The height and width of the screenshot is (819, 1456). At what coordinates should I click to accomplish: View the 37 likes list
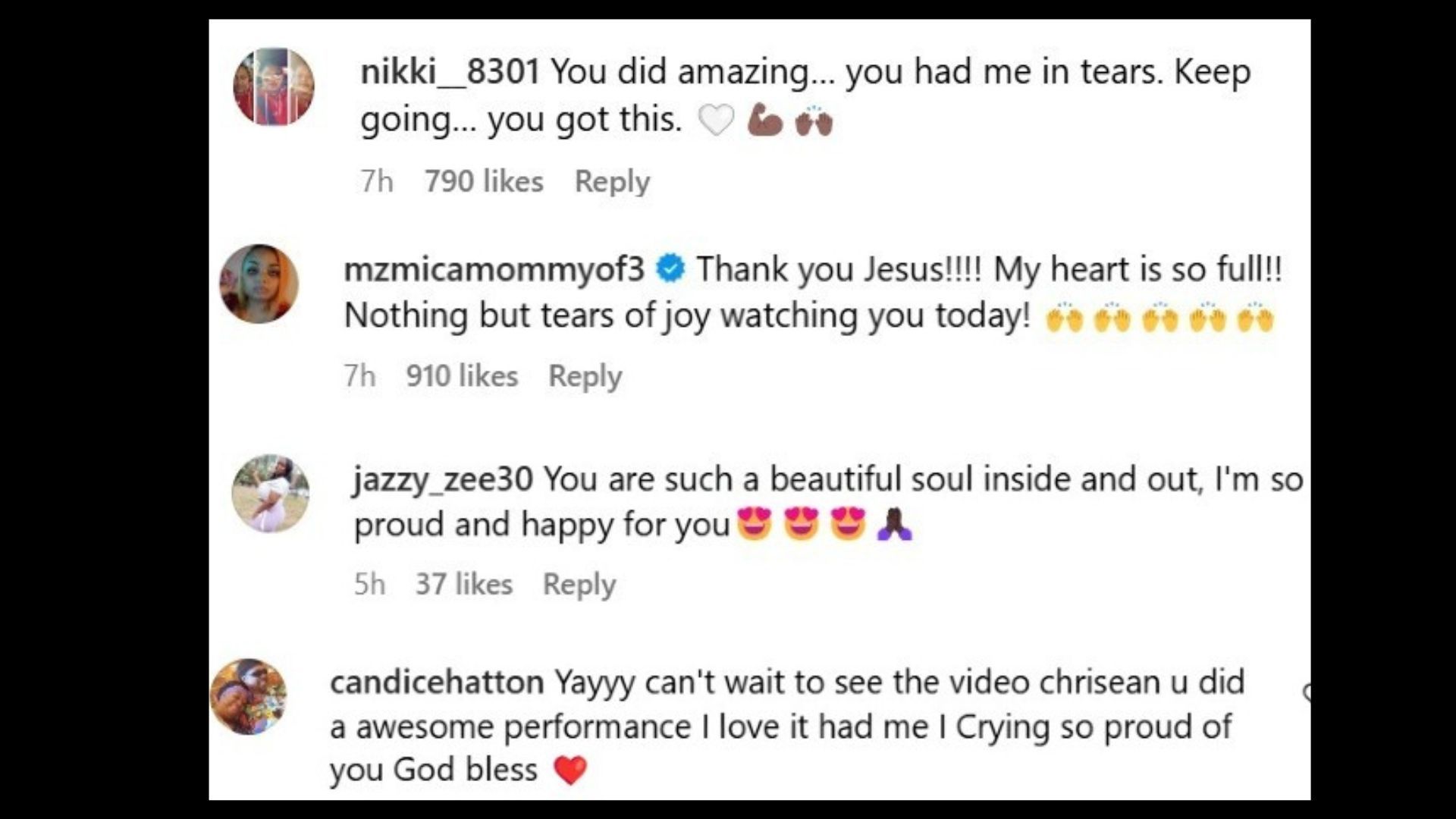pyautogui.click(x=464, y=585)
